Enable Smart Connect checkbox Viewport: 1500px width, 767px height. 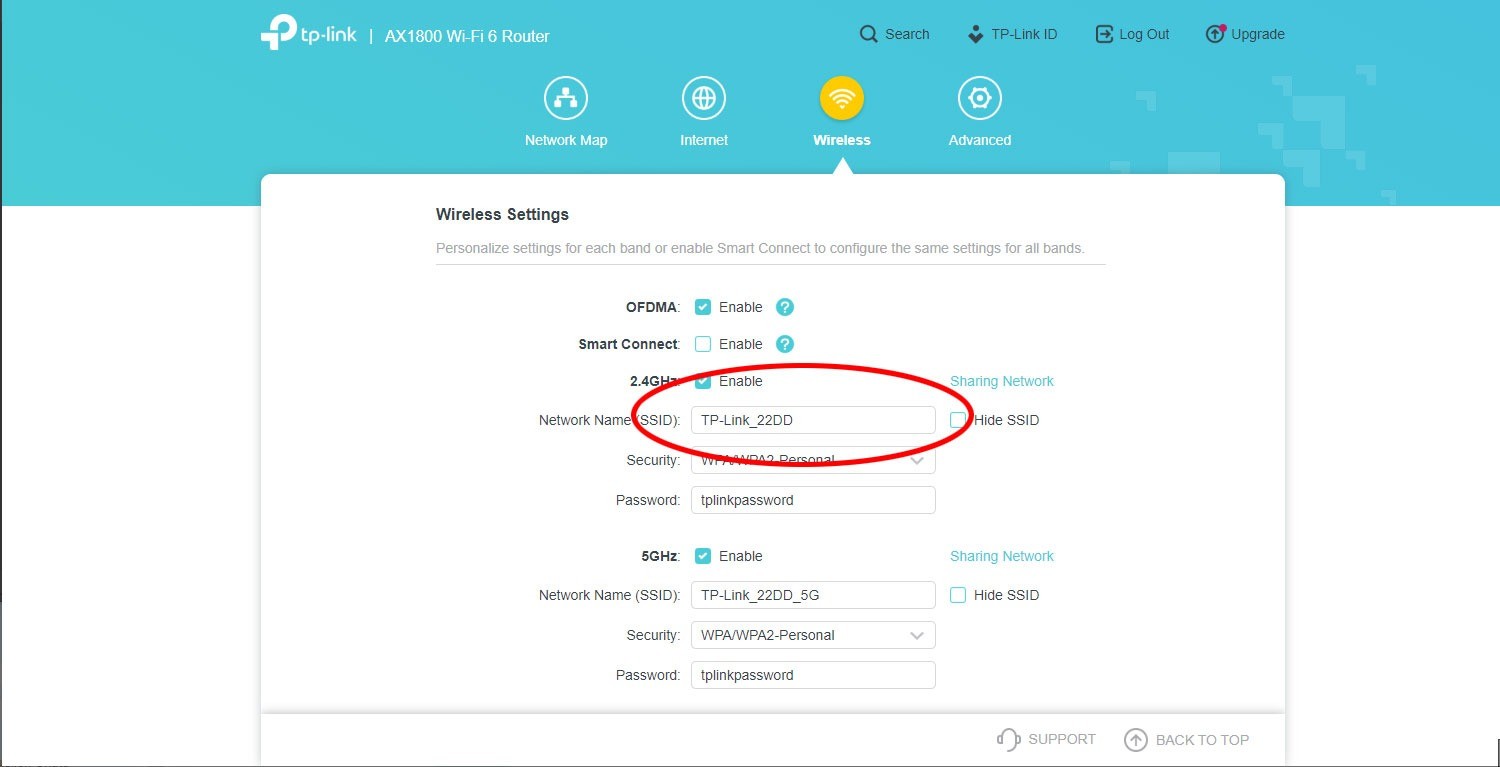[x=703, y=344]
